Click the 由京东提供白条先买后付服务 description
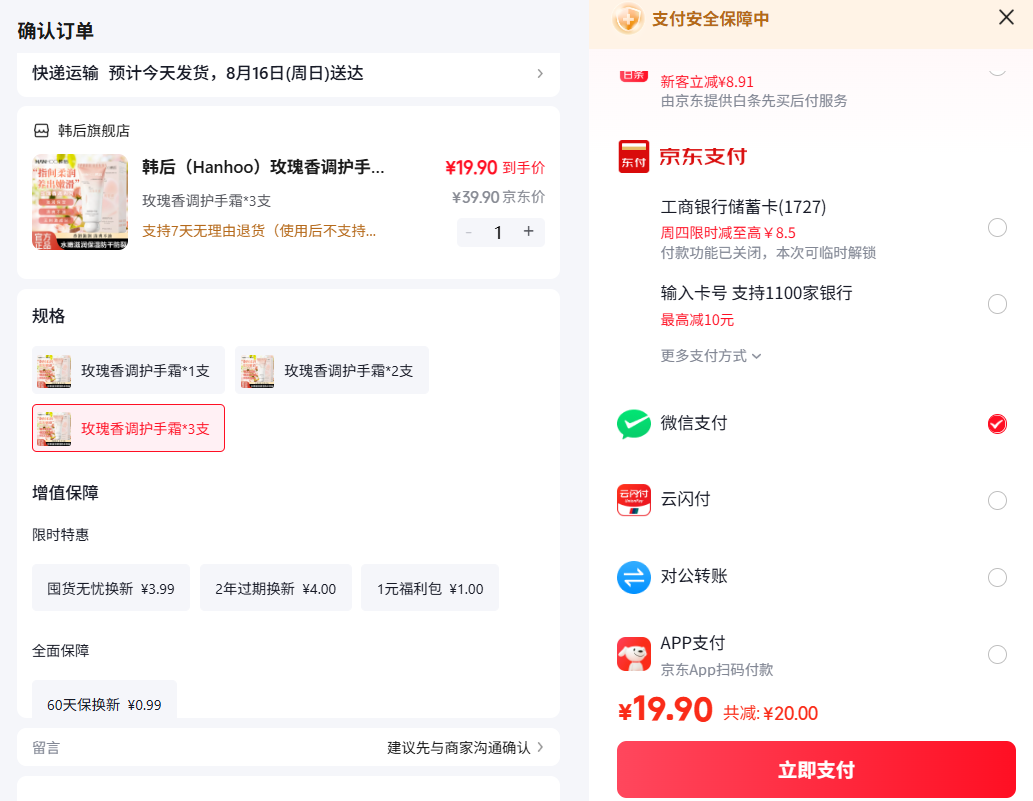 pos(754,101)
